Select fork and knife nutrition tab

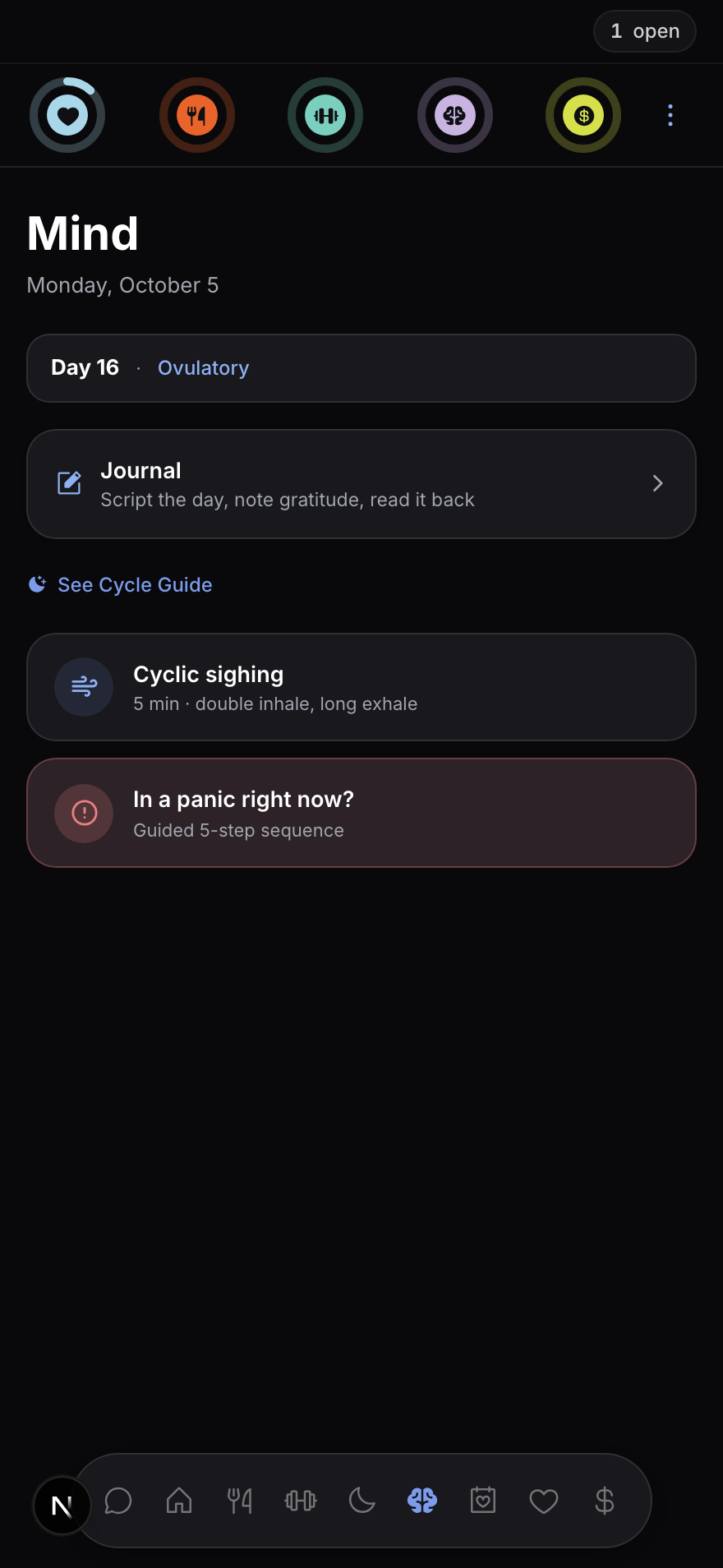[240, 1501]
